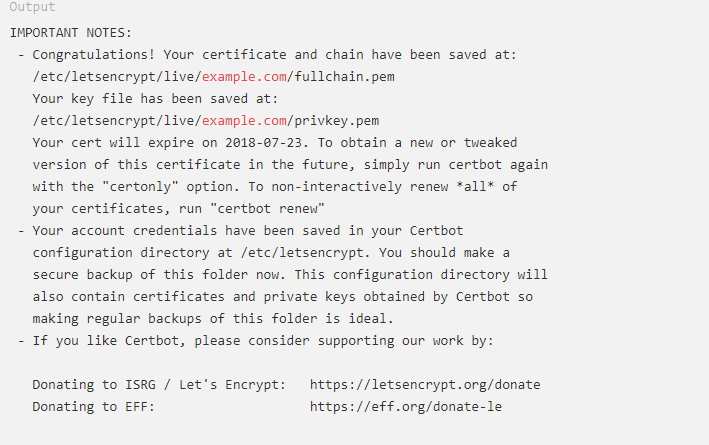Image resolution: width=709 pixels, height=445 pixels.
Task: Click the /etc/letsencrypt directory path in second note
Action: point(303,252)
